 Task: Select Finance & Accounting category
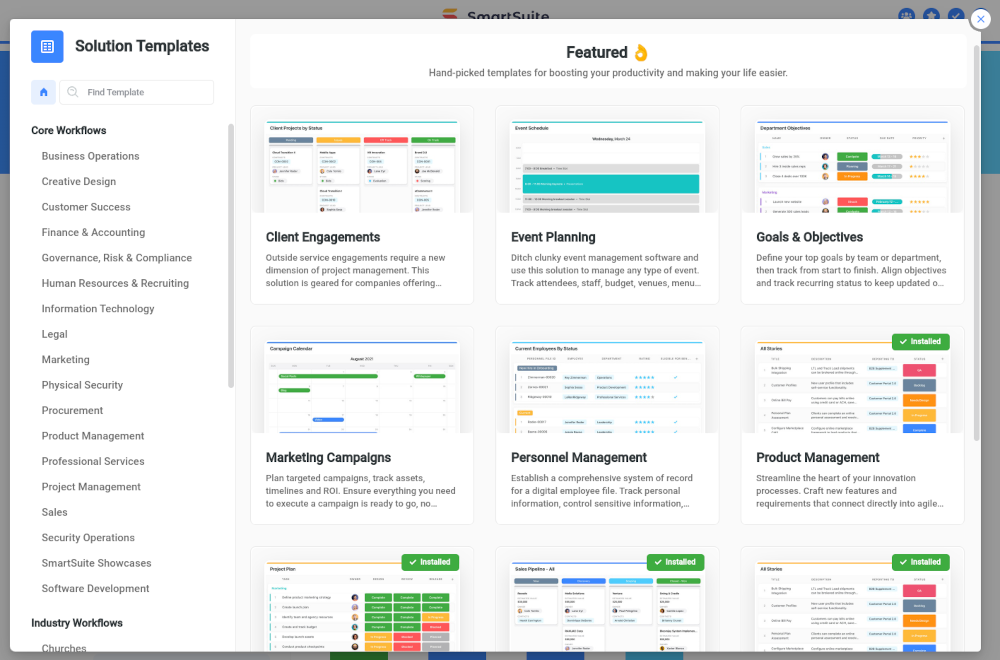(93, 233)
